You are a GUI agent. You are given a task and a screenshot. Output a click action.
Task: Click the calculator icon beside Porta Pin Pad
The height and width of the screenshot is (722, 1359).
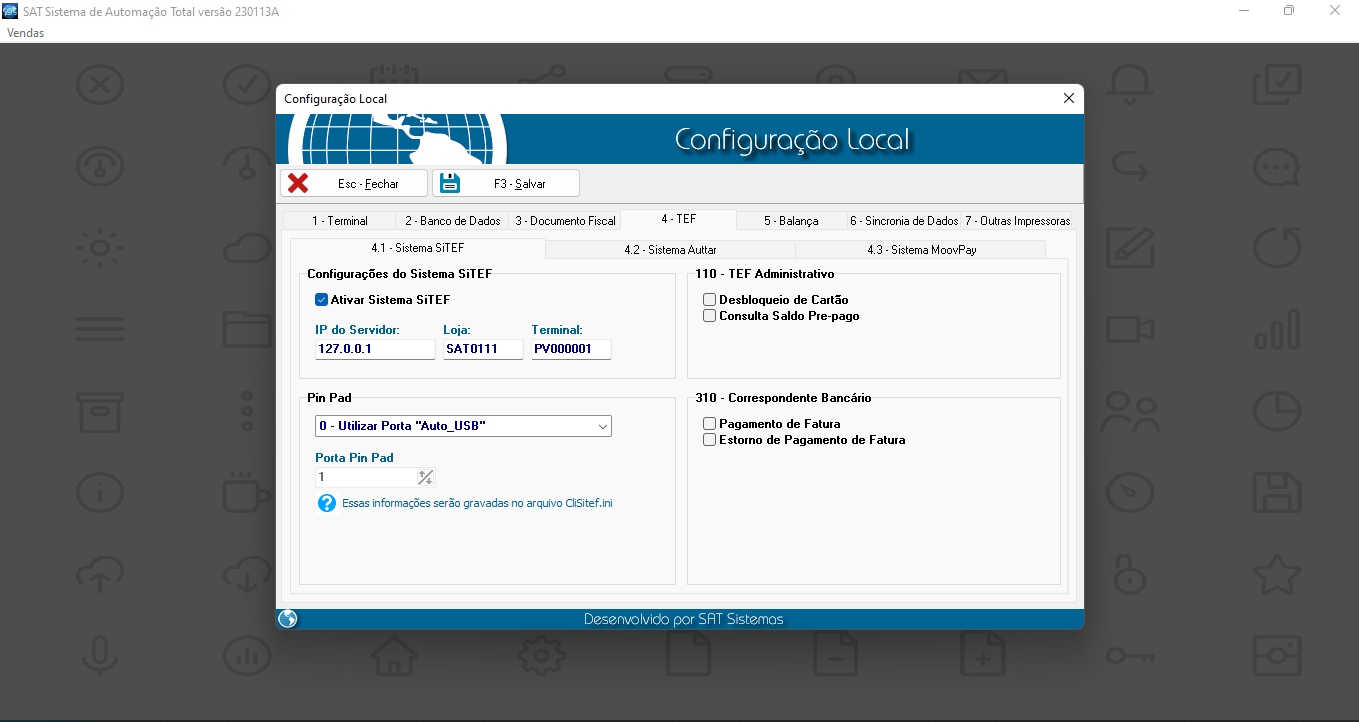[x=425, y=477]
